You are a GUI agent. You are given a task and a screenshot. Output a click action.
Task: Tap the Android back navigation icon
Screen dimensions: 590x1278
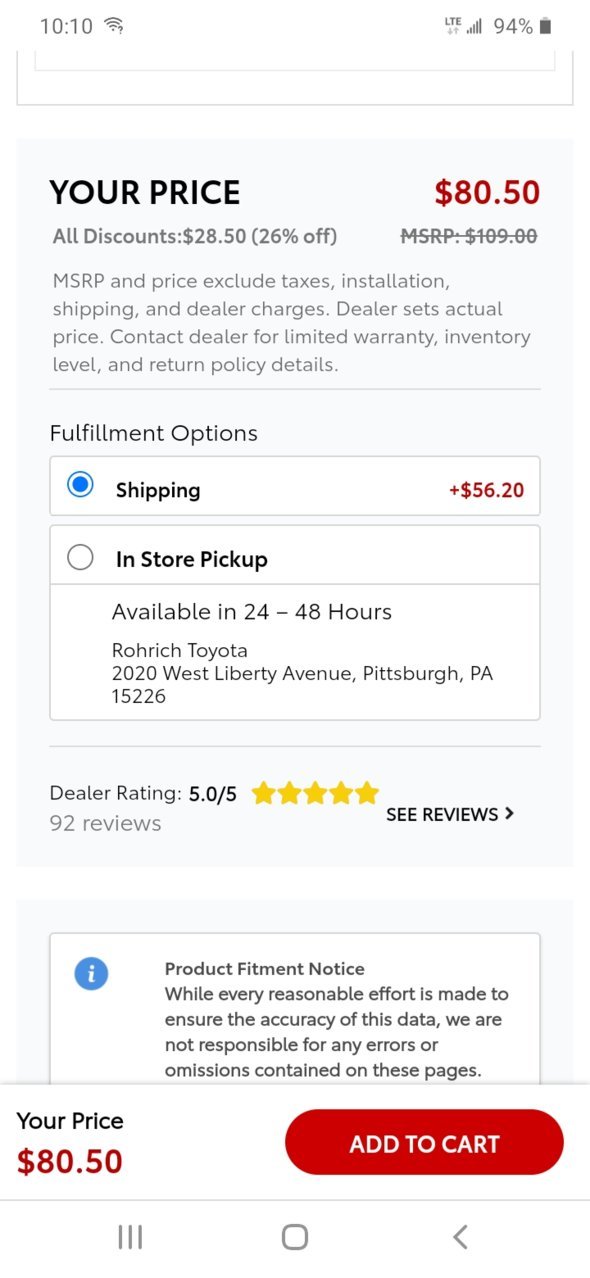point(459,1237)
